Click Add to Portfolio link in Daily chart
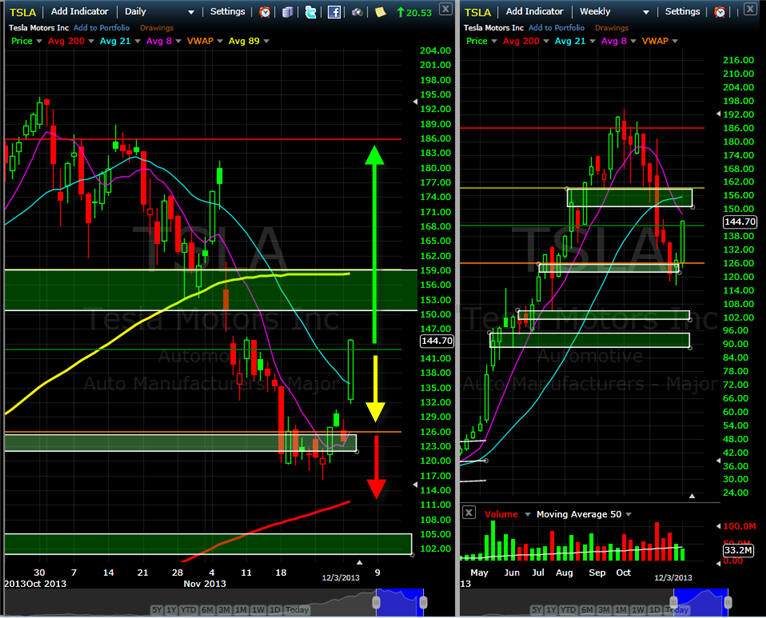 pos(102,28)
